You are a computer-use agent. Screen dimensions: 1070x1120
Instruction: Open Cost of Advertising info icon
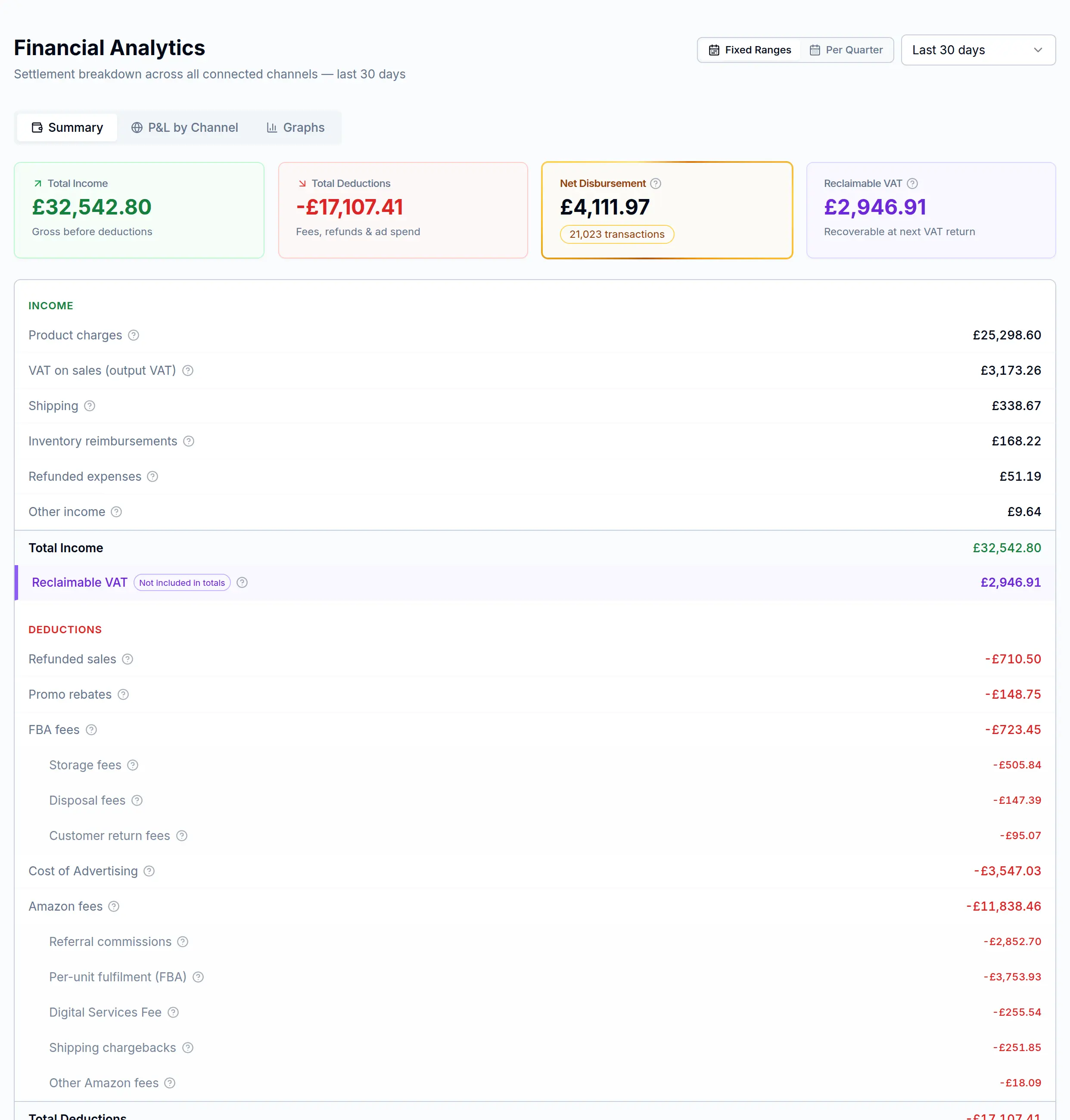coord(149,871)
